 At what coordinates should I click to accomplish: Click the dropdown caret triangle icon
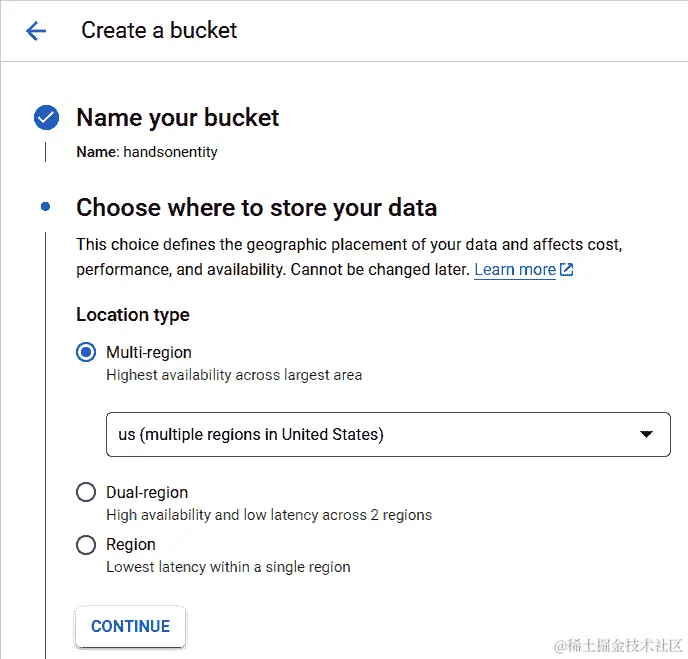pos(646,434)
